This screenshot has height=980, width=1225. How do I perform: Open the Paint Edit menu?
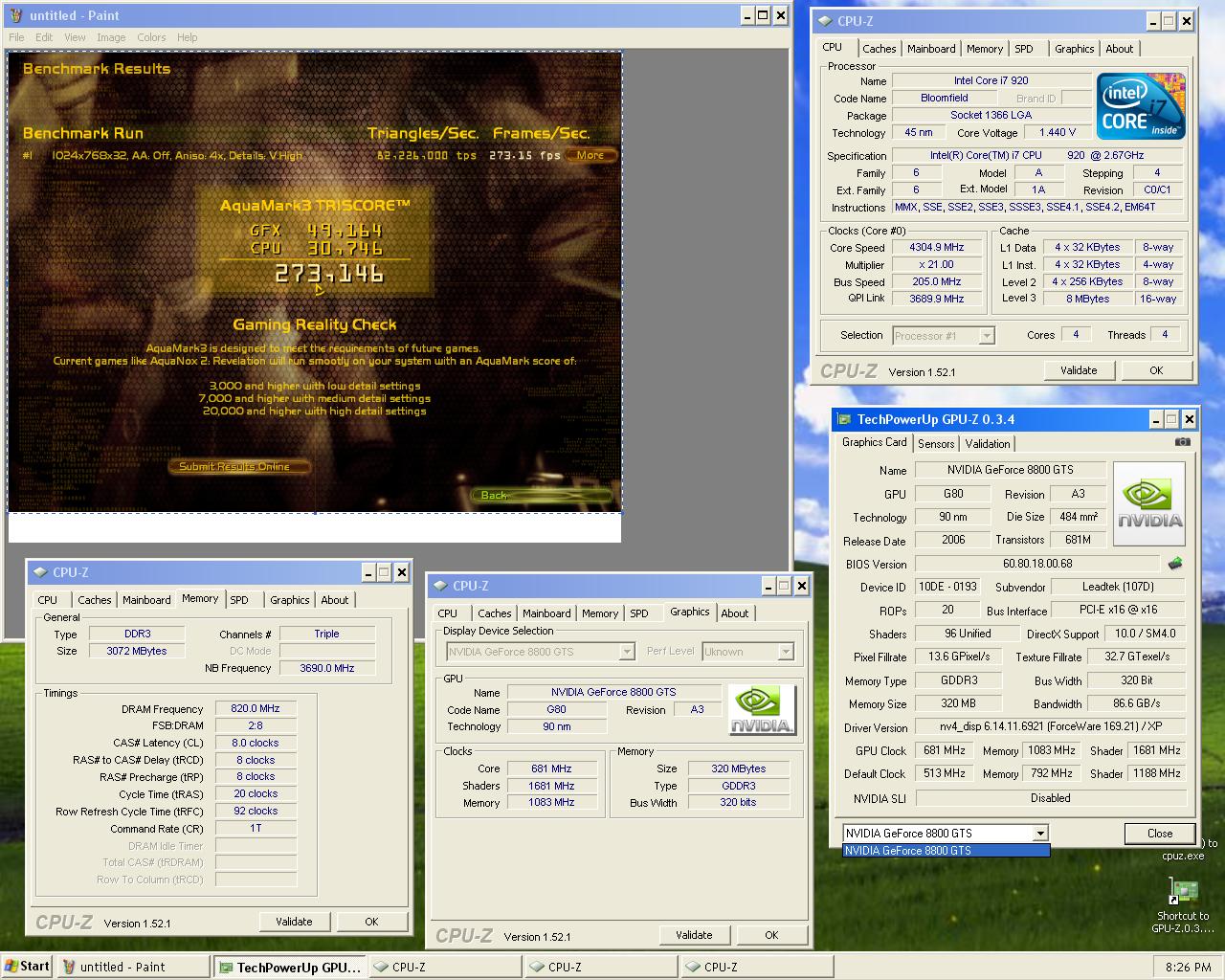tap(44, 37)
